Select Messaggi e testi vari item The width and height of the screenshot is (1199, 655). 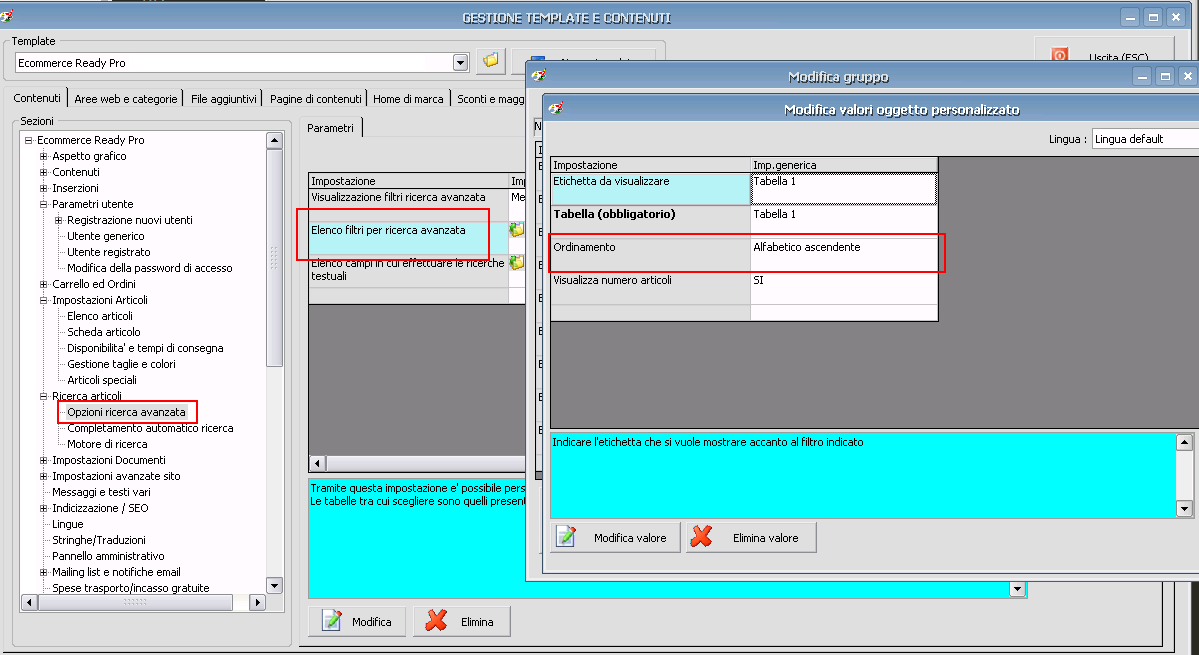[x=101, y=492]
